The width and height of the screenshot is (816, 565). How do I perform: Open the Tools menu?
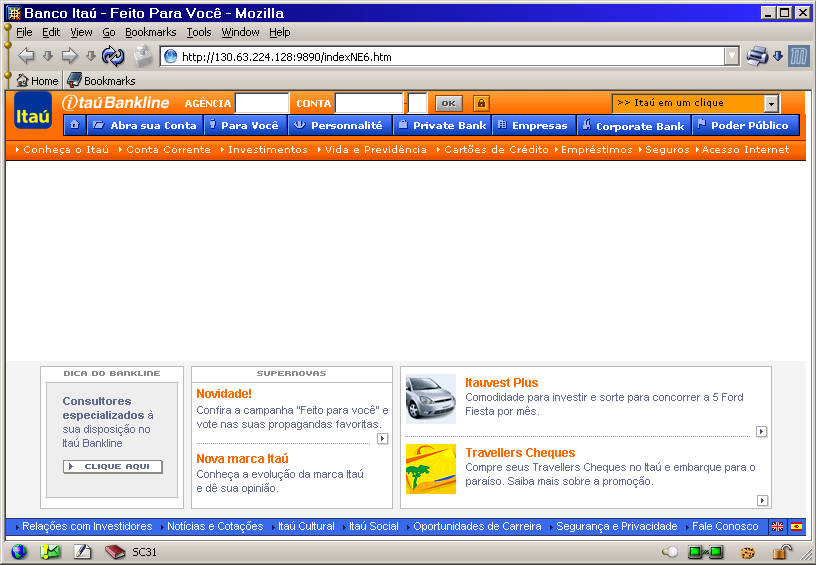[199, 32]
